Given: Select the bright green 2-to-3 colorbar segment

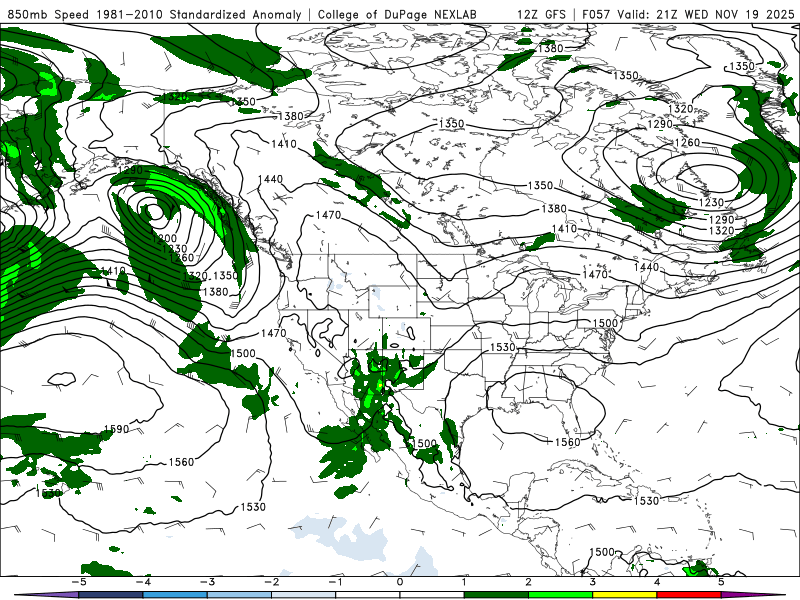Looking at the screenshot, I should pyautogui.click(x=561, y=595).
